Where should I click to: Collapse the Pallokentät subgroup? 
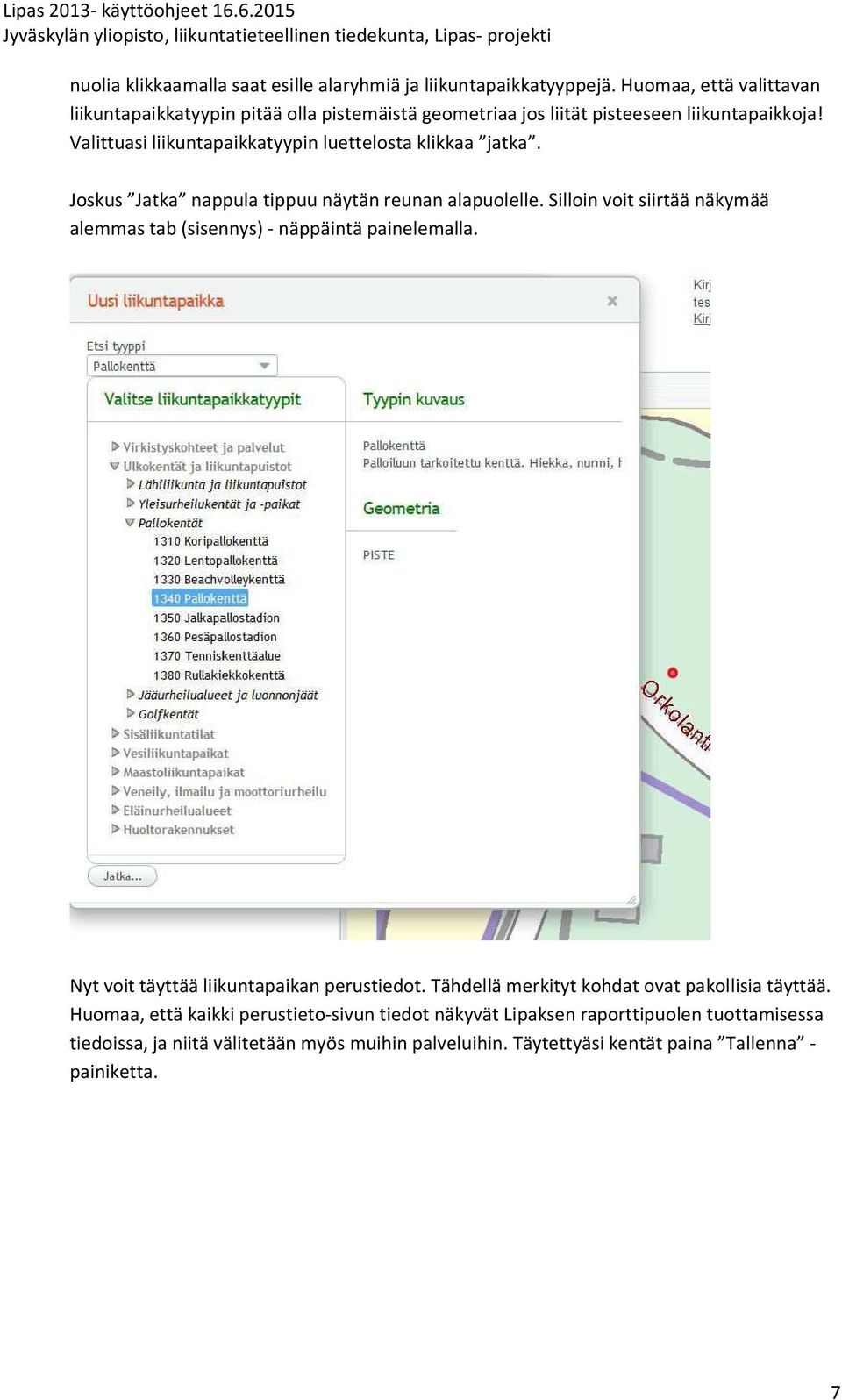pos(130,523)
